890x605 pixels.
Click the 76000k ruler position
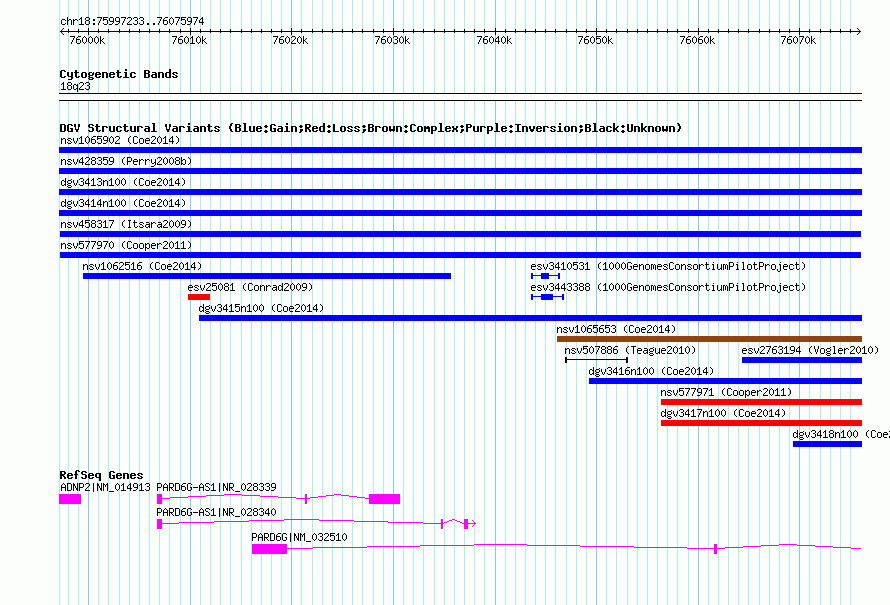pos(87,40)
